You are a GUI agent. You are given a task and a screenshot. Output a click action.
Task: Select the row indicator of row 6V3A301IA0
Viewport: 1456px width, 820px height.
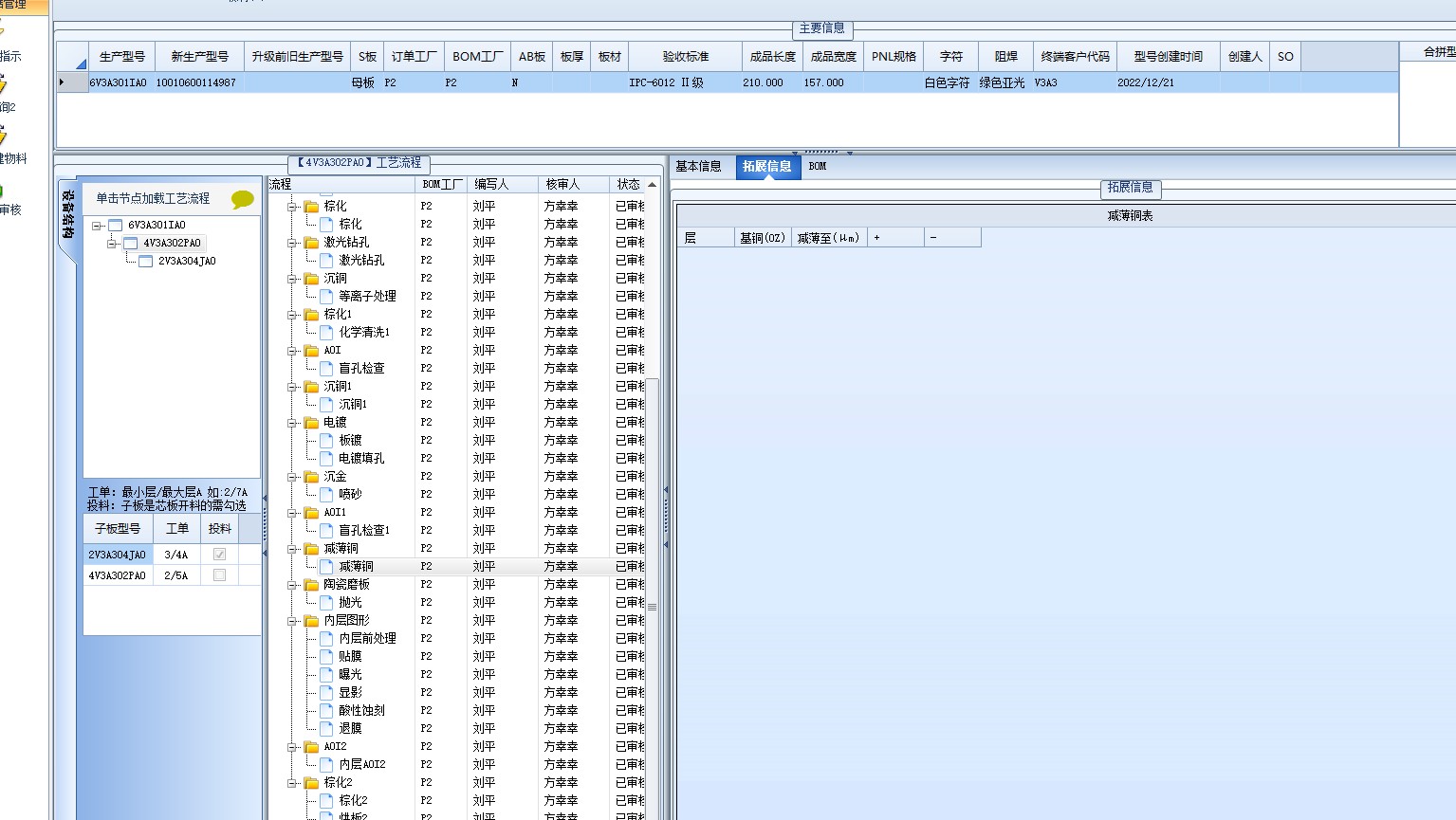[72, 82]
